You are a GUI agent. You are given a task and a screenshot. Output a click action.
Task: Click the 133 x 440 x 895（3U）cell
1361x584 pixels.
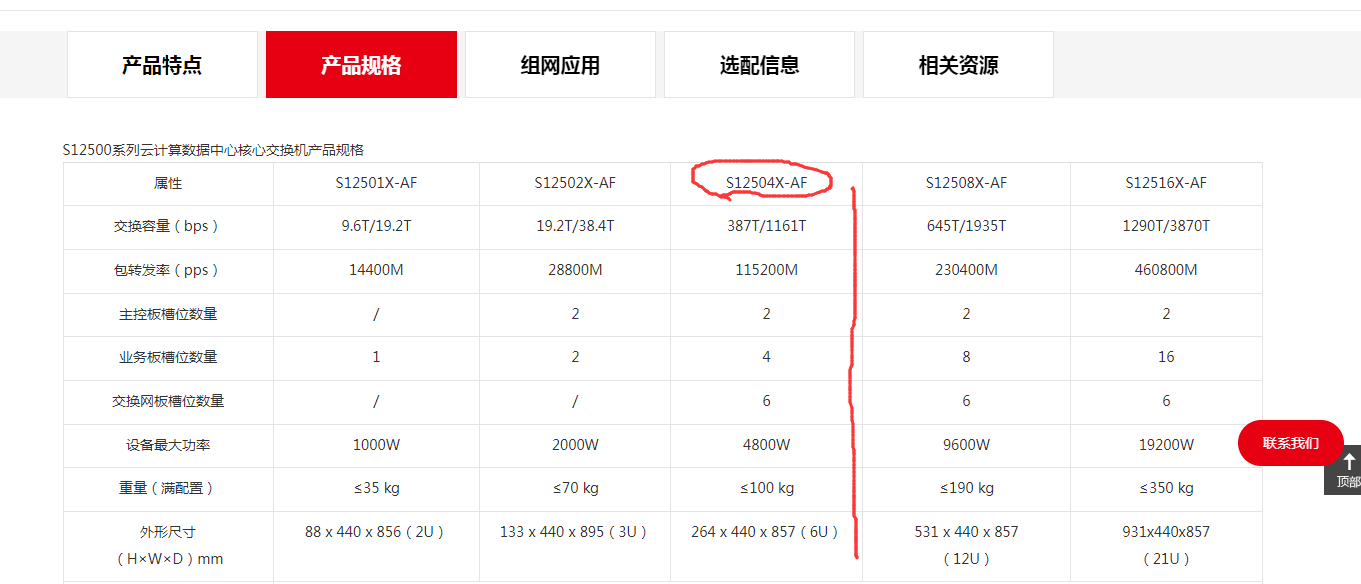pyautogui.click(x=575, y=545)
